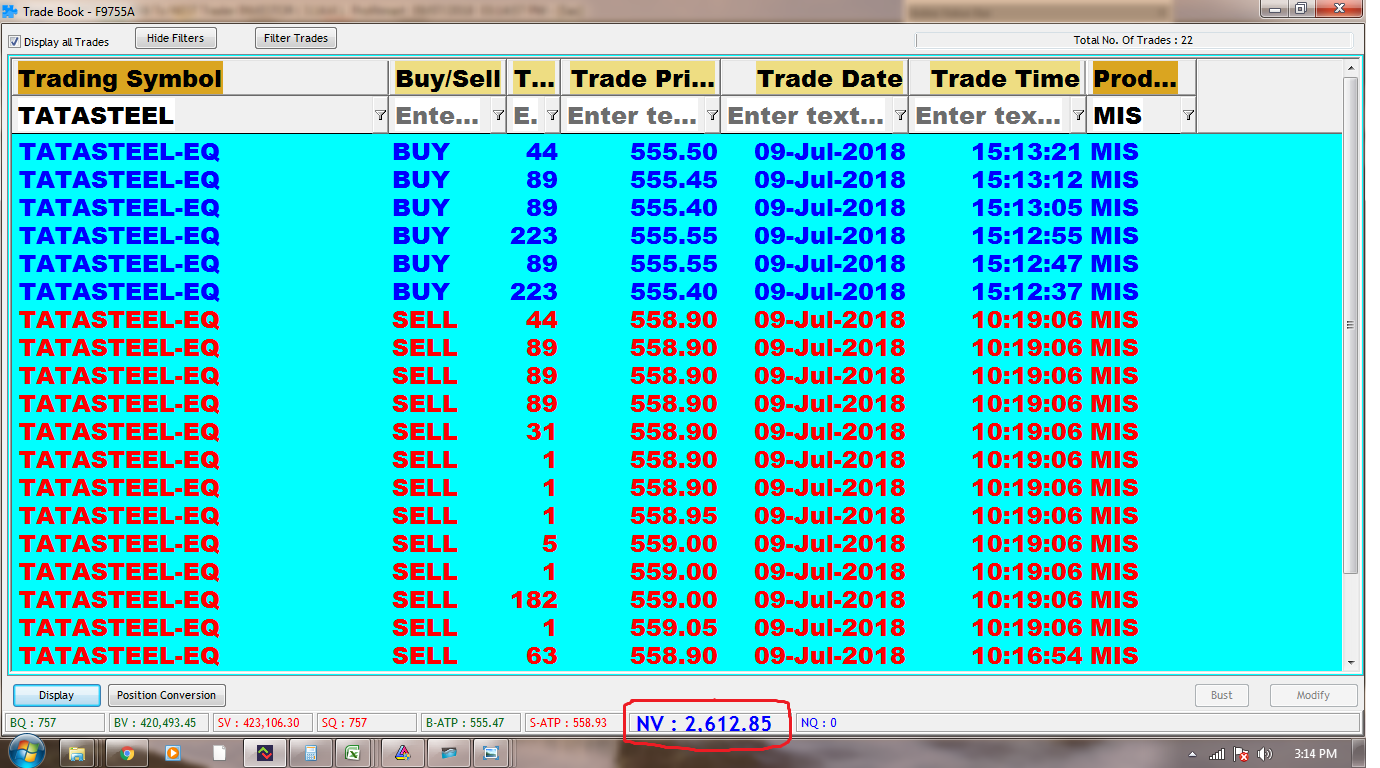
Task: Click the taskbar clock showing 3:14 PM
Action: 1315,754
